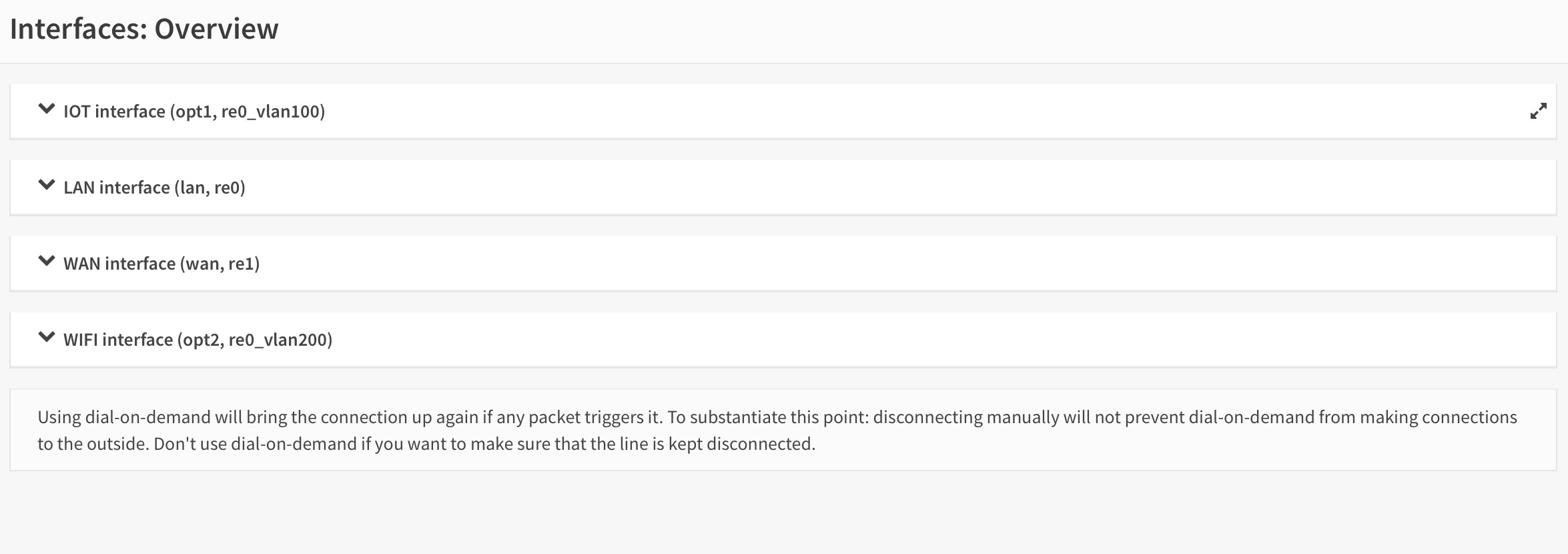Click the "WIFI interface" title text
1568x554 pixels.
click(118, 340)
